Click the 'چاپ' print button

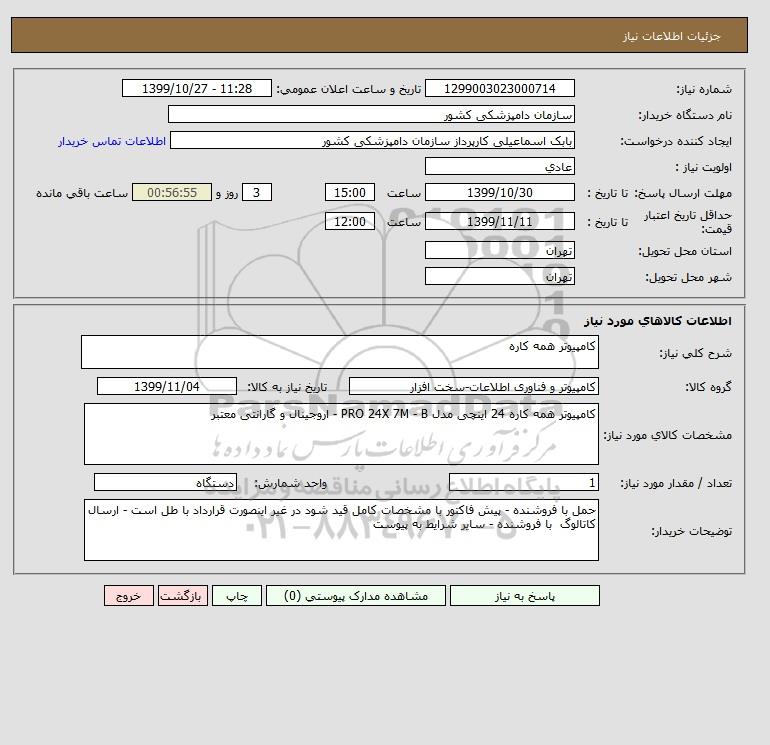click(x=237, y=595)
